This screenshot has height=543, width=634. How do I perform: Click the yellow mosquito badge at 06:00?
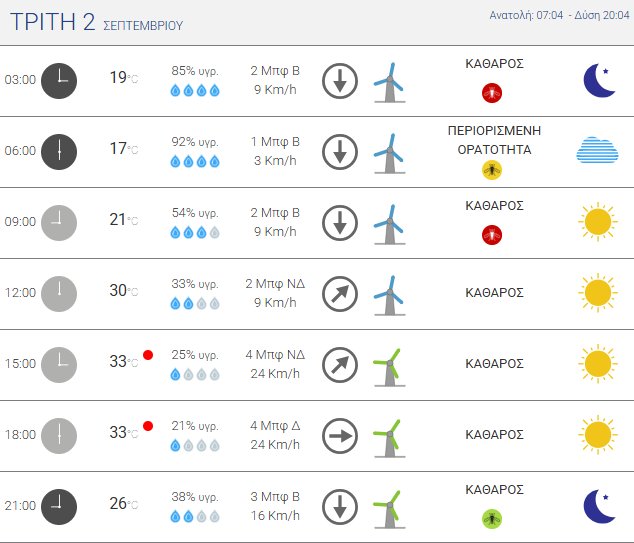[x=491, y=170]
